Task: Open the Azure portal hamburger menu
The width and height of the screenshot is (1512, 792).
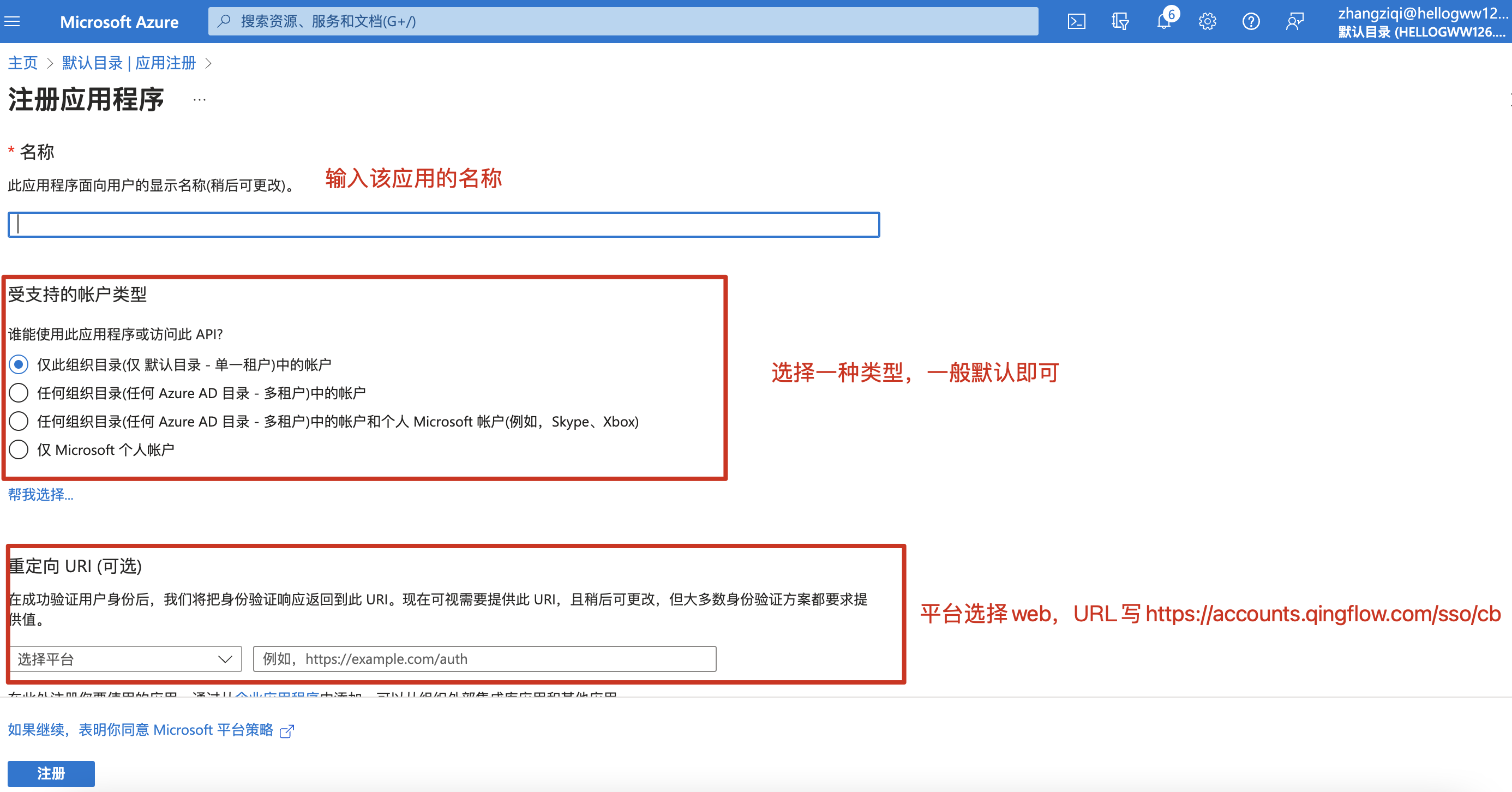Action: click(13, 22)
